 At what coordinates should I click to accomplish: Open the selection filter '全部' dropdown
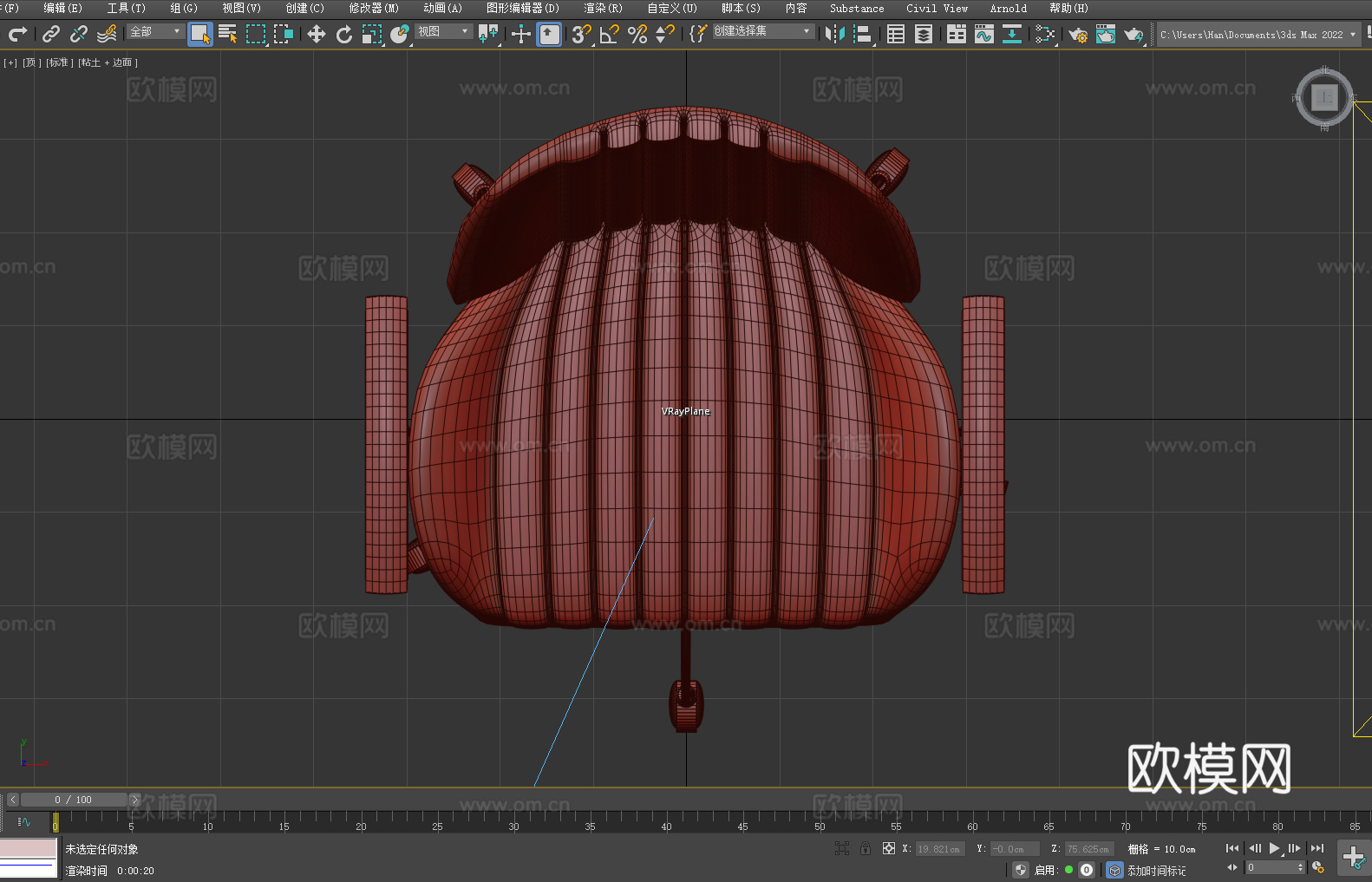pos(155,31)
